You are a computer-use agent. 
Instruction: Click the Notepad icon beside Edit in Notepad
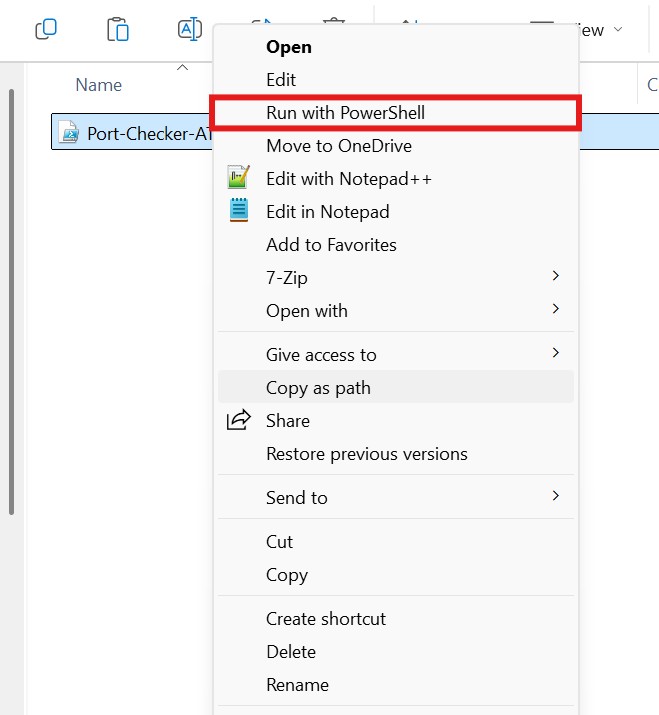(238, 211)
